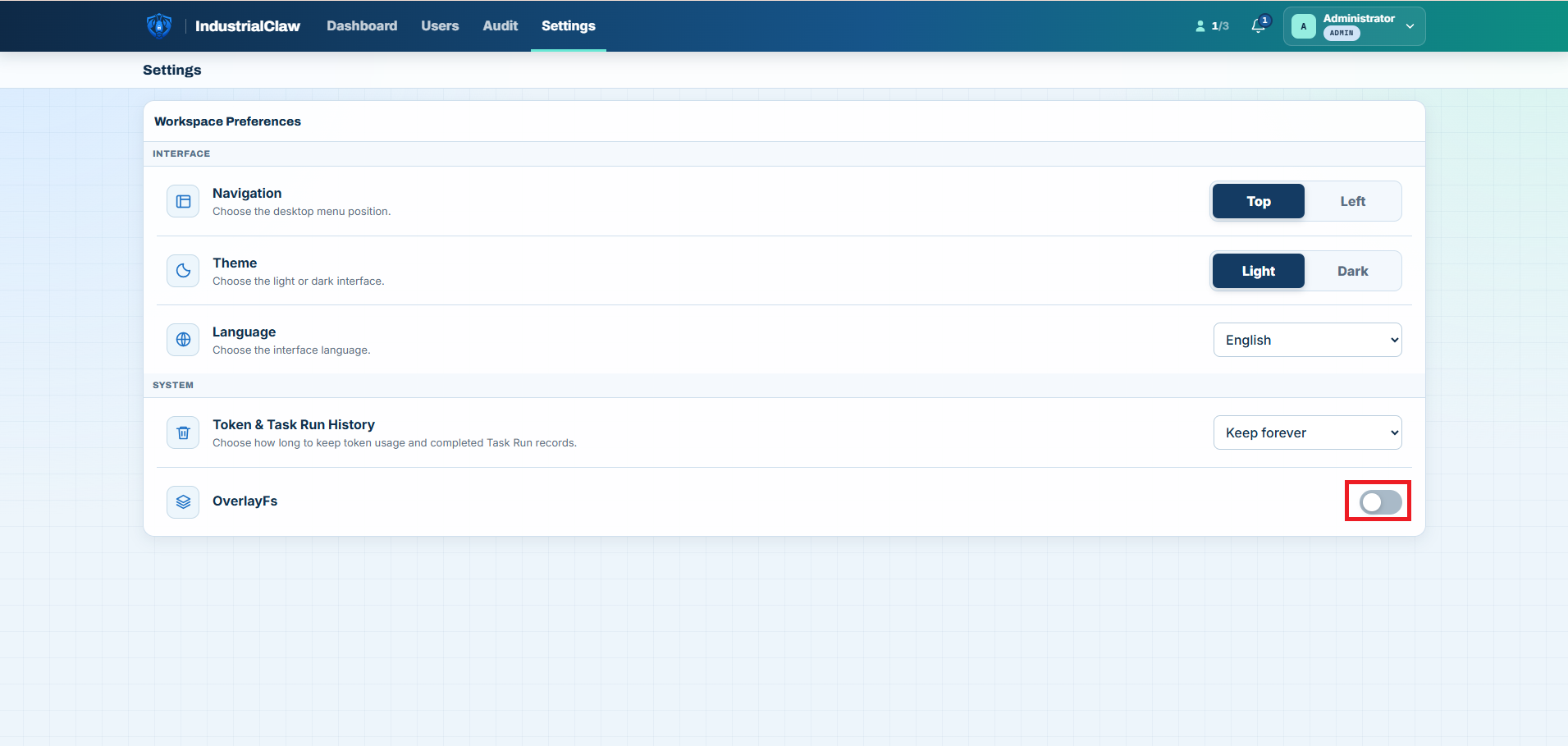Click the Settings page title
This screenshot has width=1568, height=746.
(172, 70)
